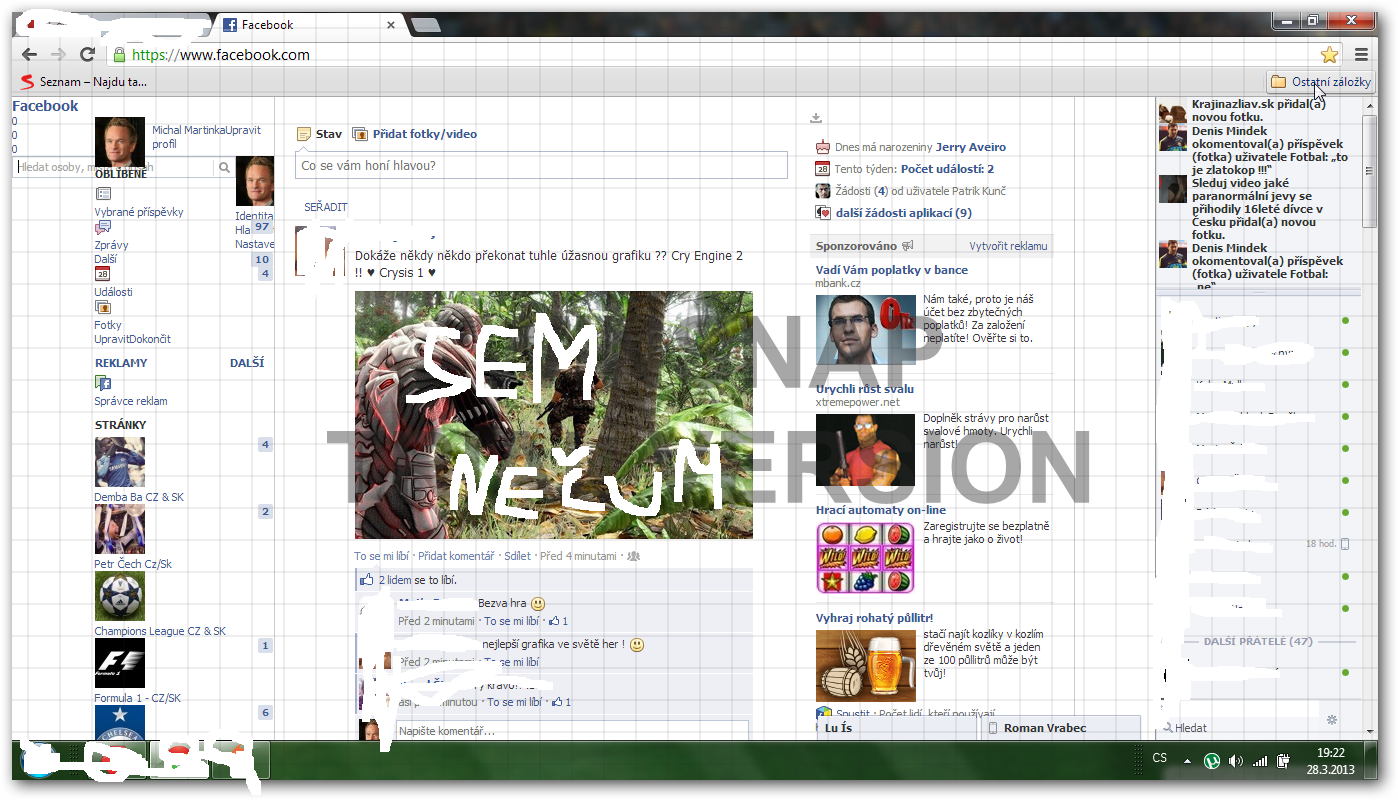
Task: Open Demba Ba CZ & SK page
Action: pyautogui.click(x=139, y=497)
